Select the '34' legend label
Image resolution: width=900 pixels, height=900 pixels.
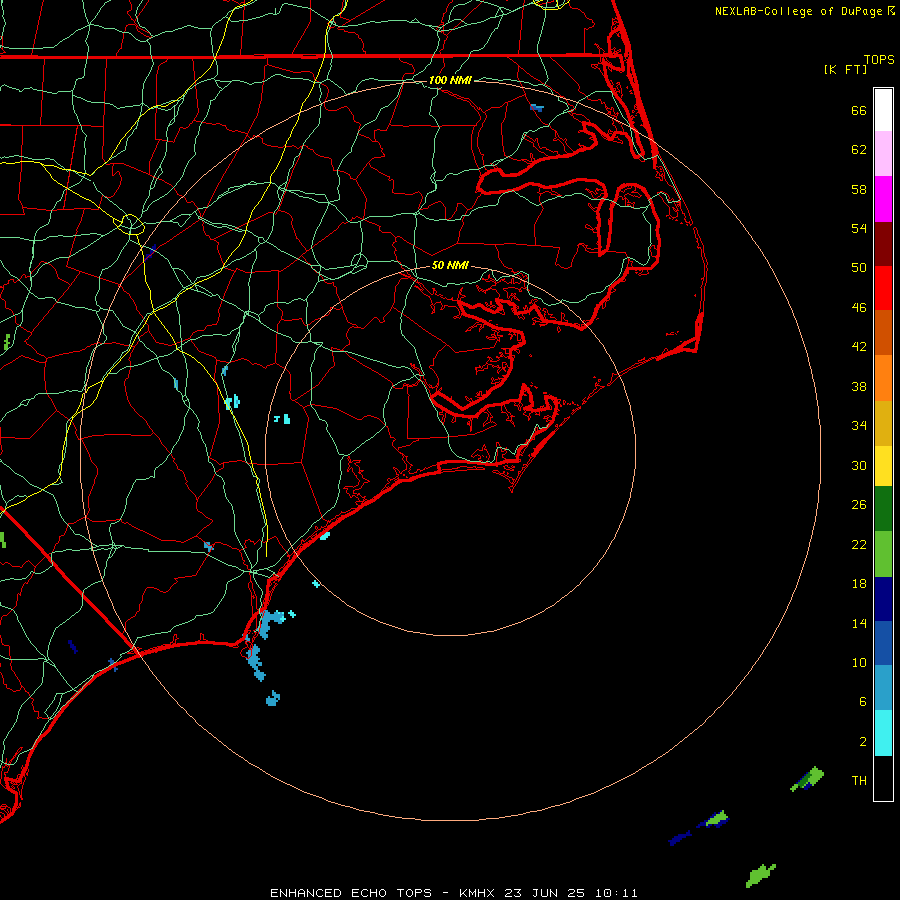859,426
